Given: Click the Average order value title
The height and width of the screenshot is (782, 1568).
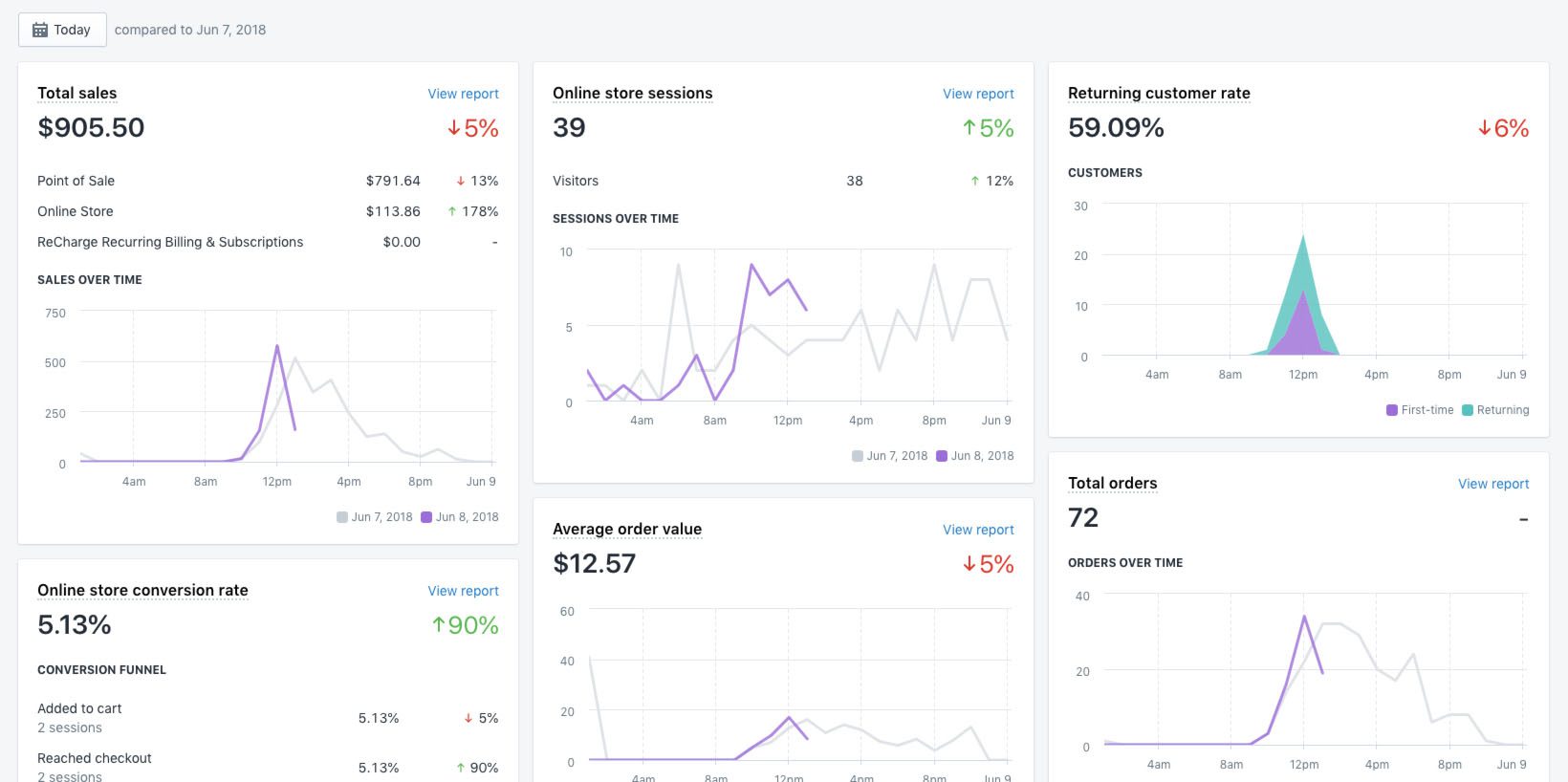Looking at the screenshot, I should point(627,529).
